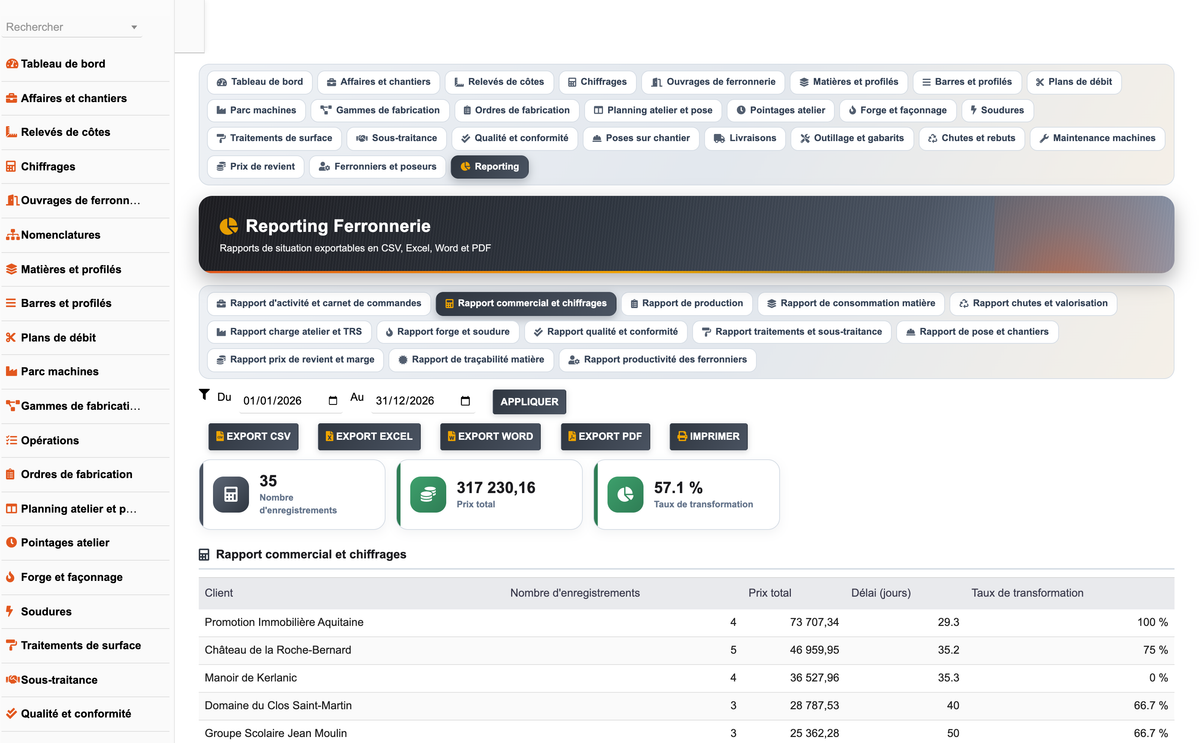Click the coins icon on Prix total card
The image size is (1200, 743).
click(428, 494)
